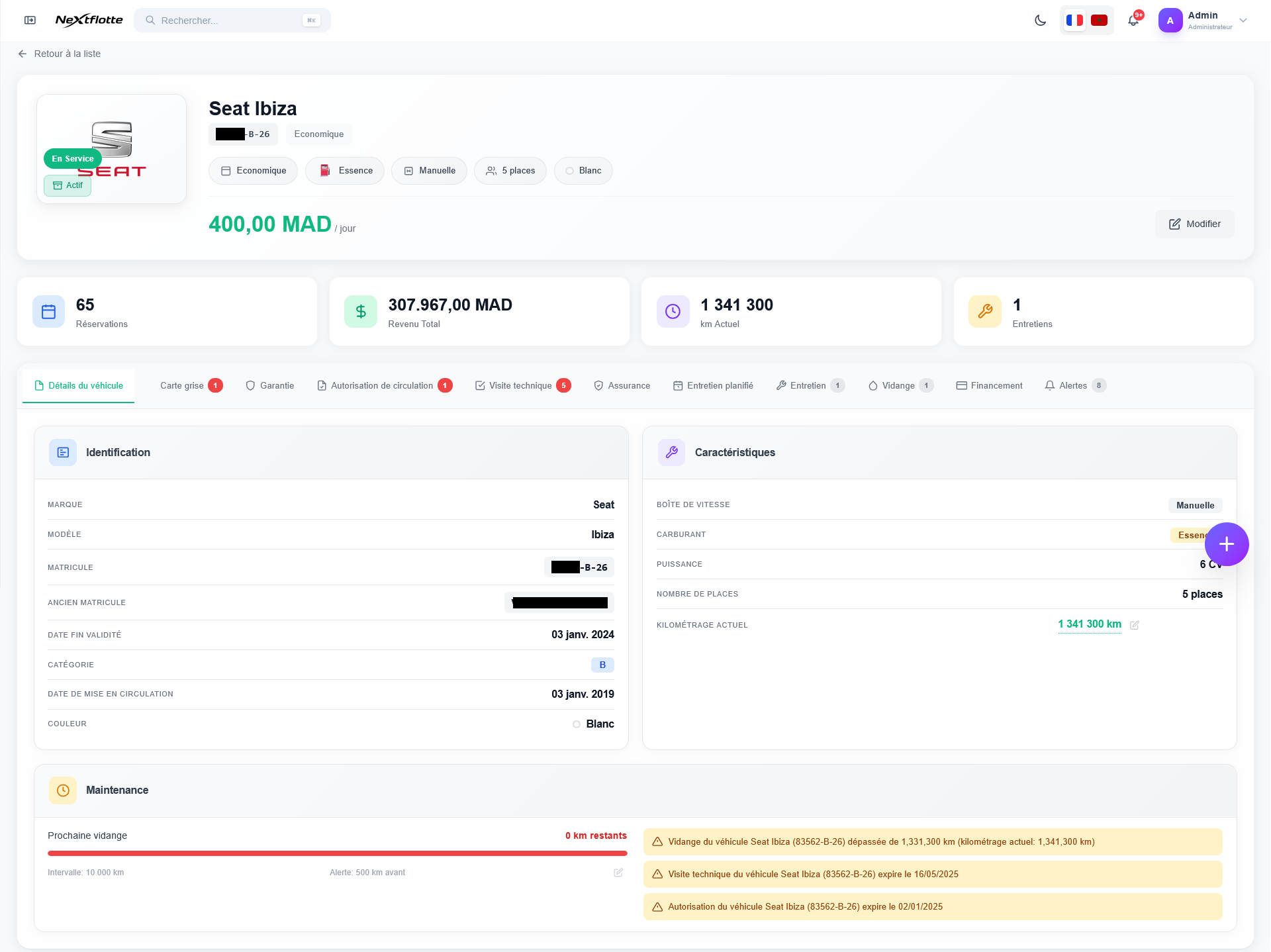Switch to dark mode moon icon
Image resolution: width=1271 pixels, height=952 pixels.
coord(1040,21)
